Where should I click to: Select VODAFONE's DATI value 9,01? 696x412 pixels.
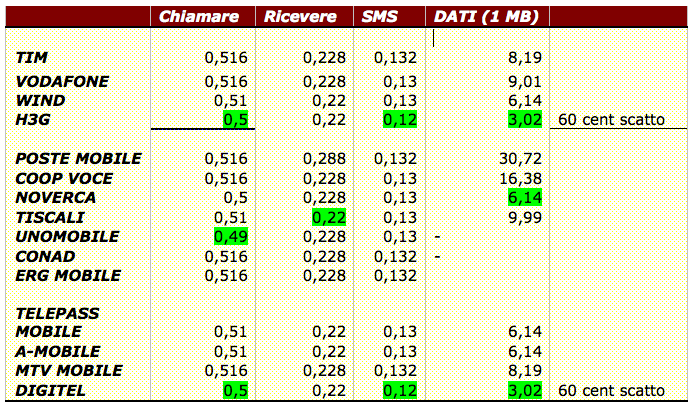pyautogui.click(x=525, y=82)
